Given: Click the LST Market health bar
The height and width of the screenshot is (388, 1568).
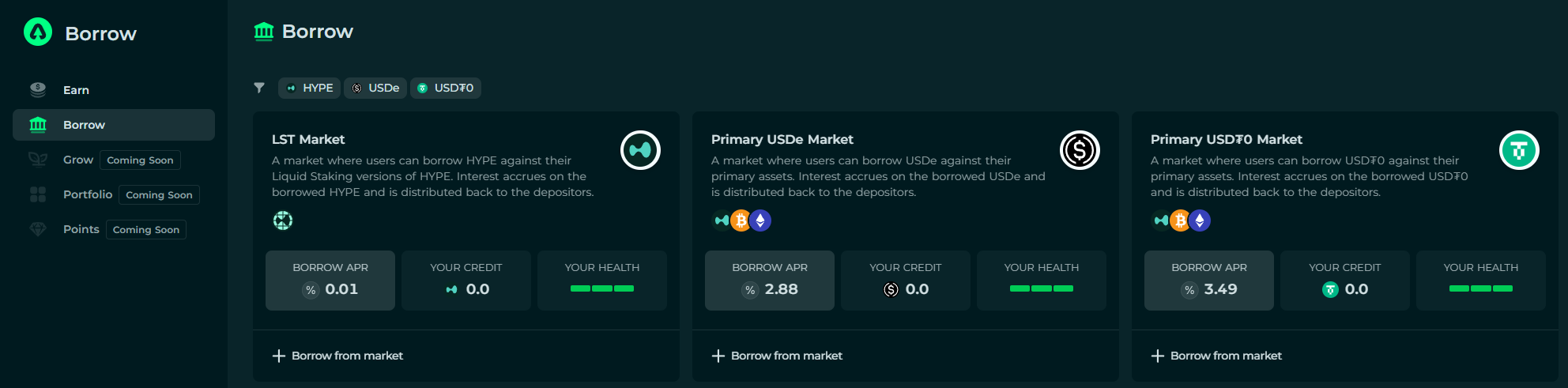Looking at the screenshot, I should 602,288.
